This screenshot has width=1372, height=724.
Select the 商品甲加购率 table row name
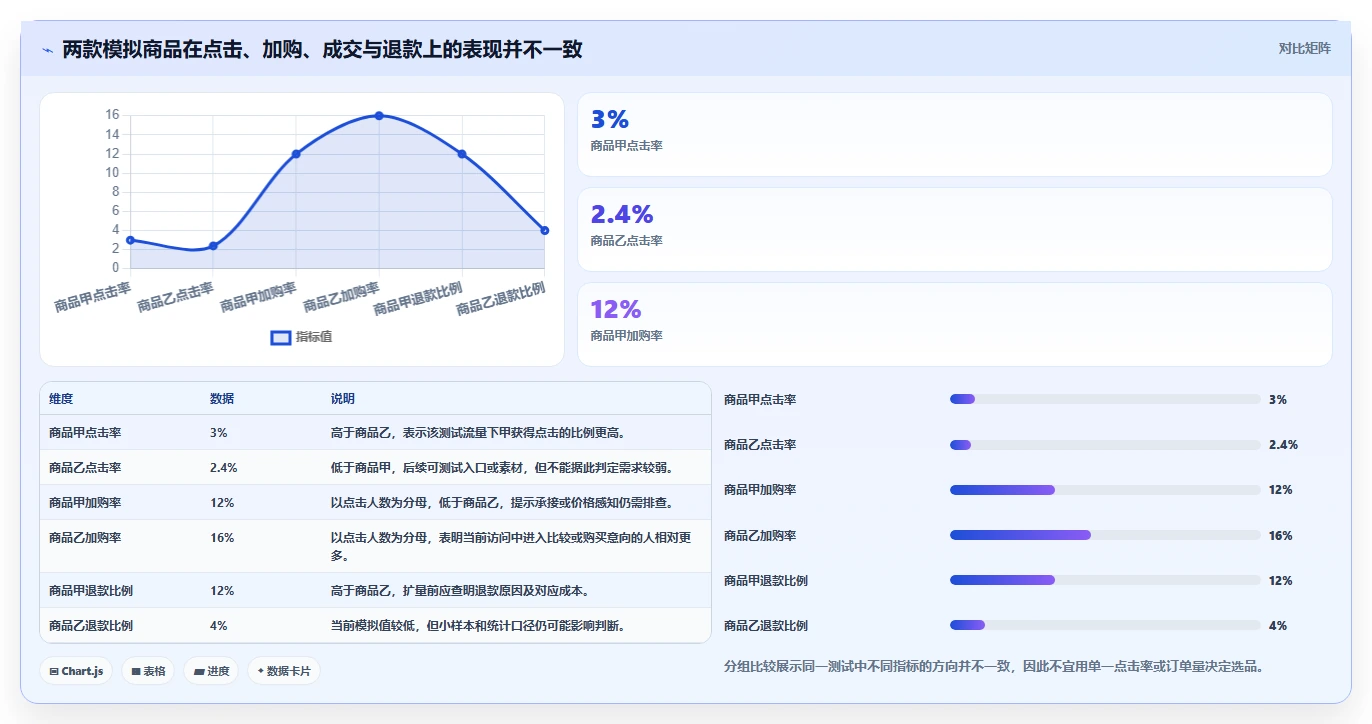[85, 503]
